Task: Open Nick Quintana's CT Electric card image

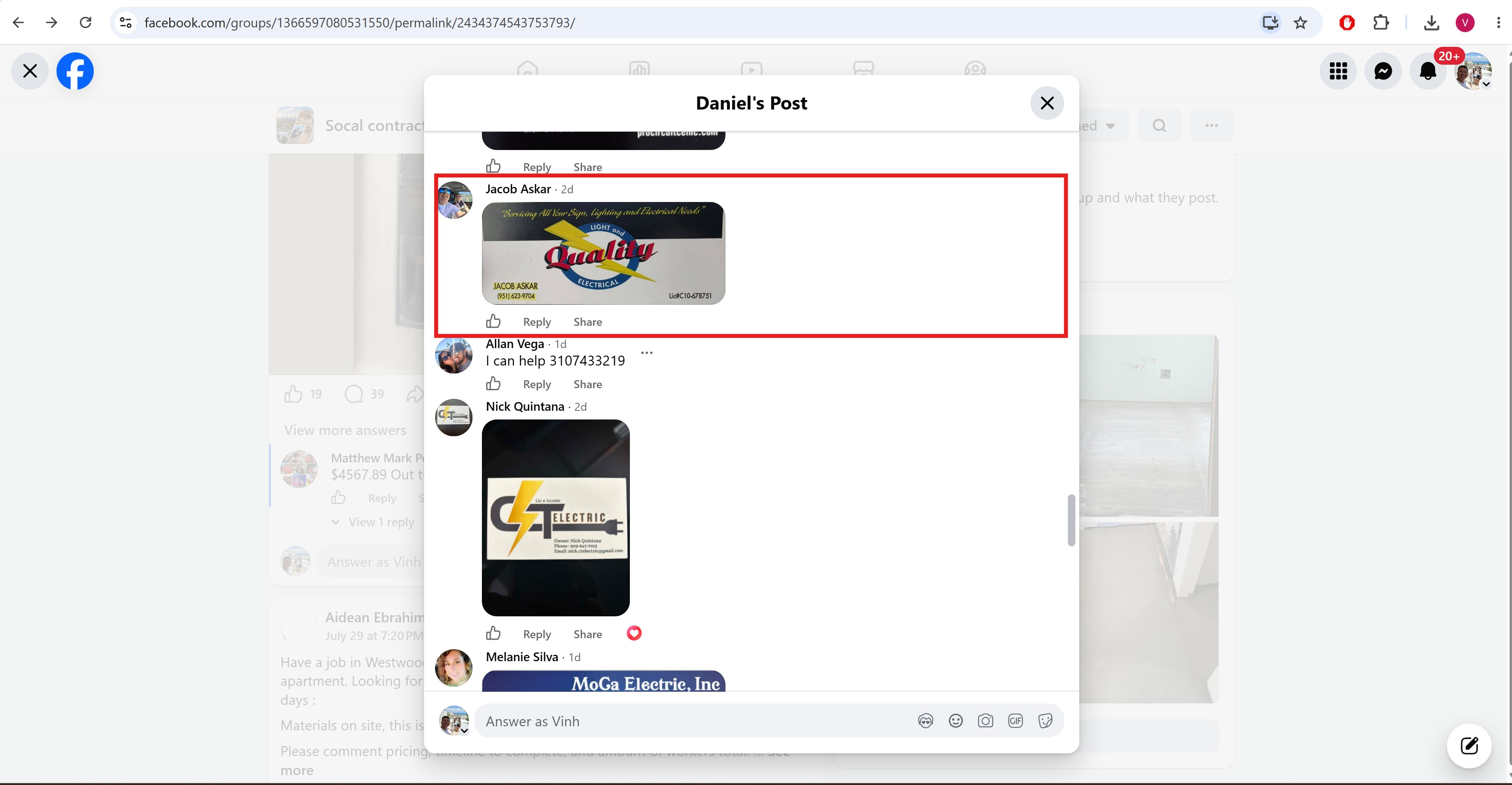Action: point(556,518)
